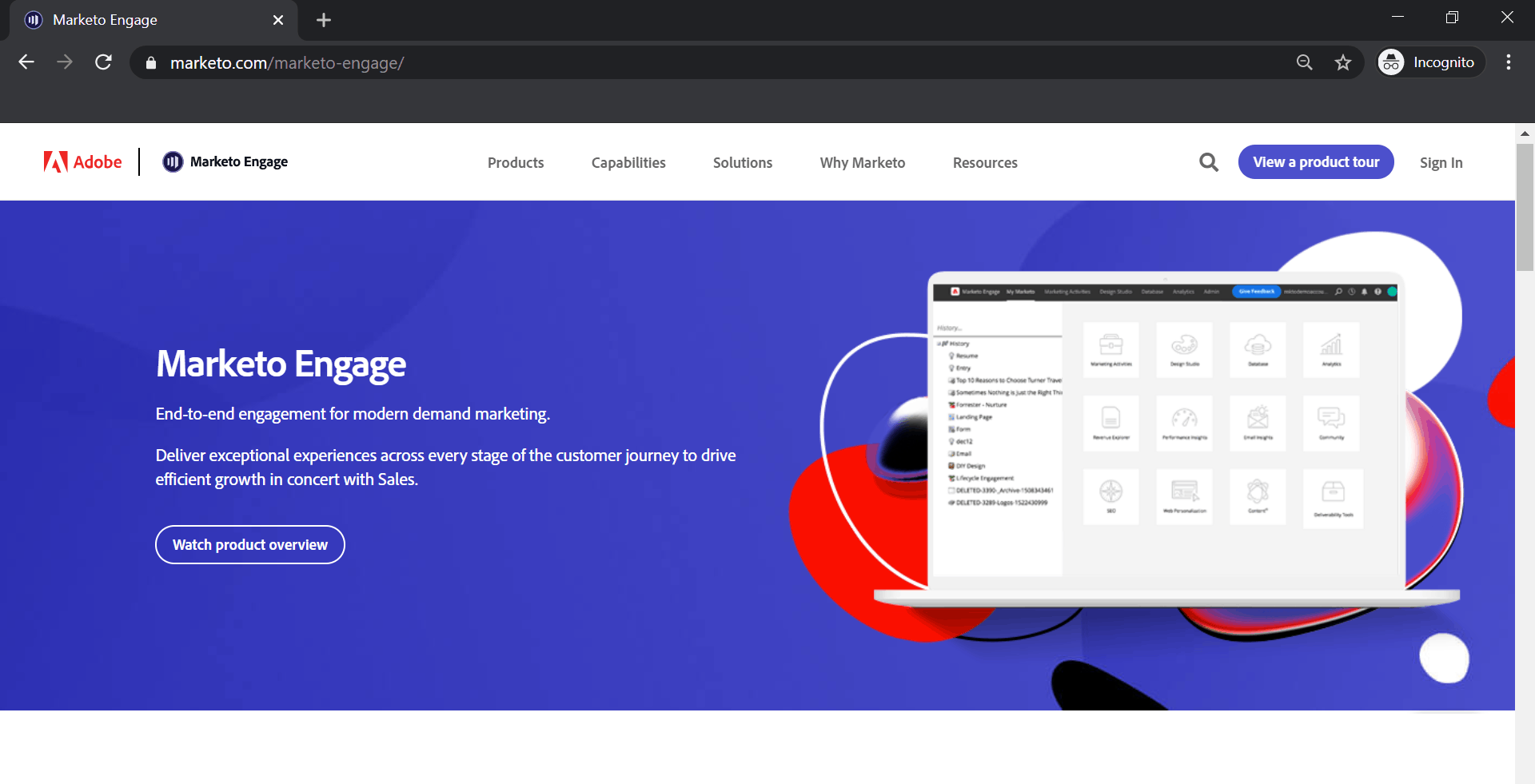Open the Products navigation dropdown

coord(515,162)
